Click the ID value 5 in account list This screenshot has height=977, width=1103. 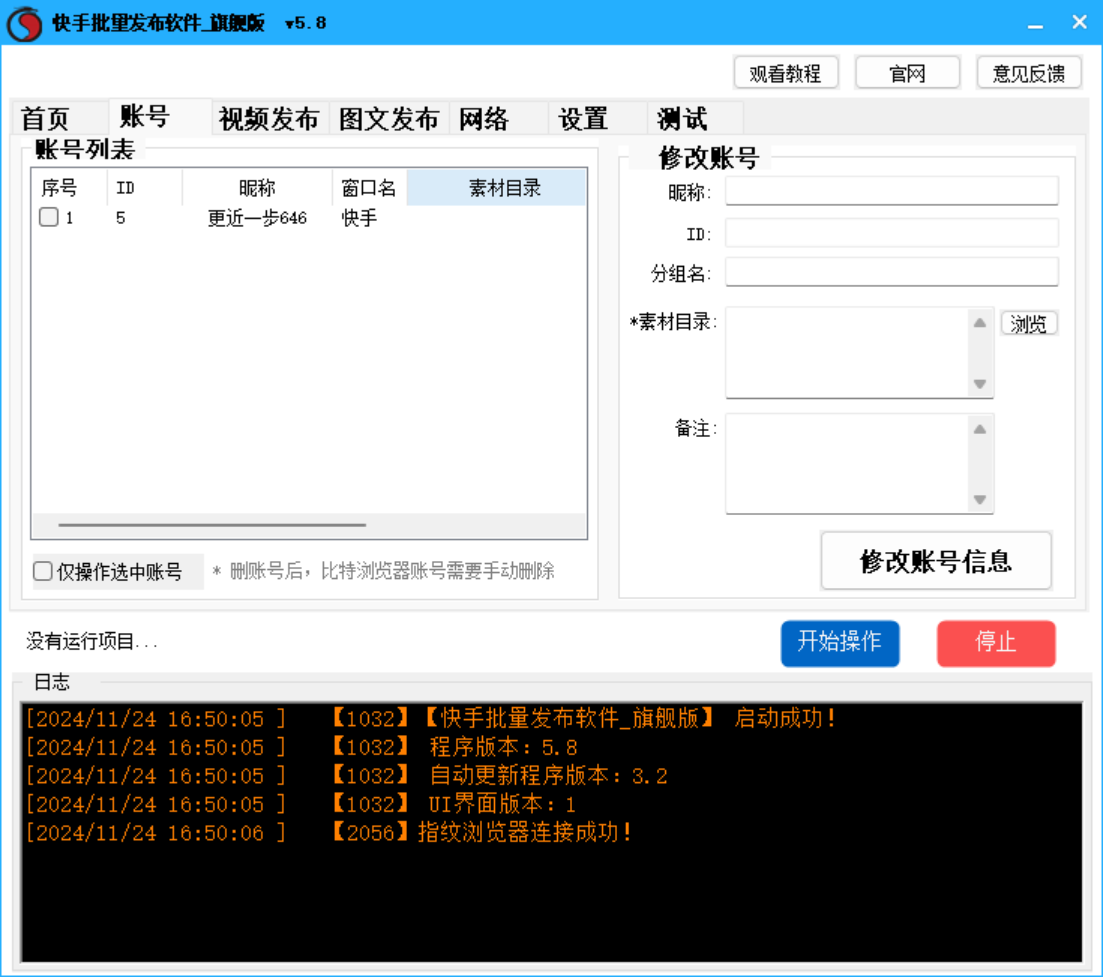[121, 218]
